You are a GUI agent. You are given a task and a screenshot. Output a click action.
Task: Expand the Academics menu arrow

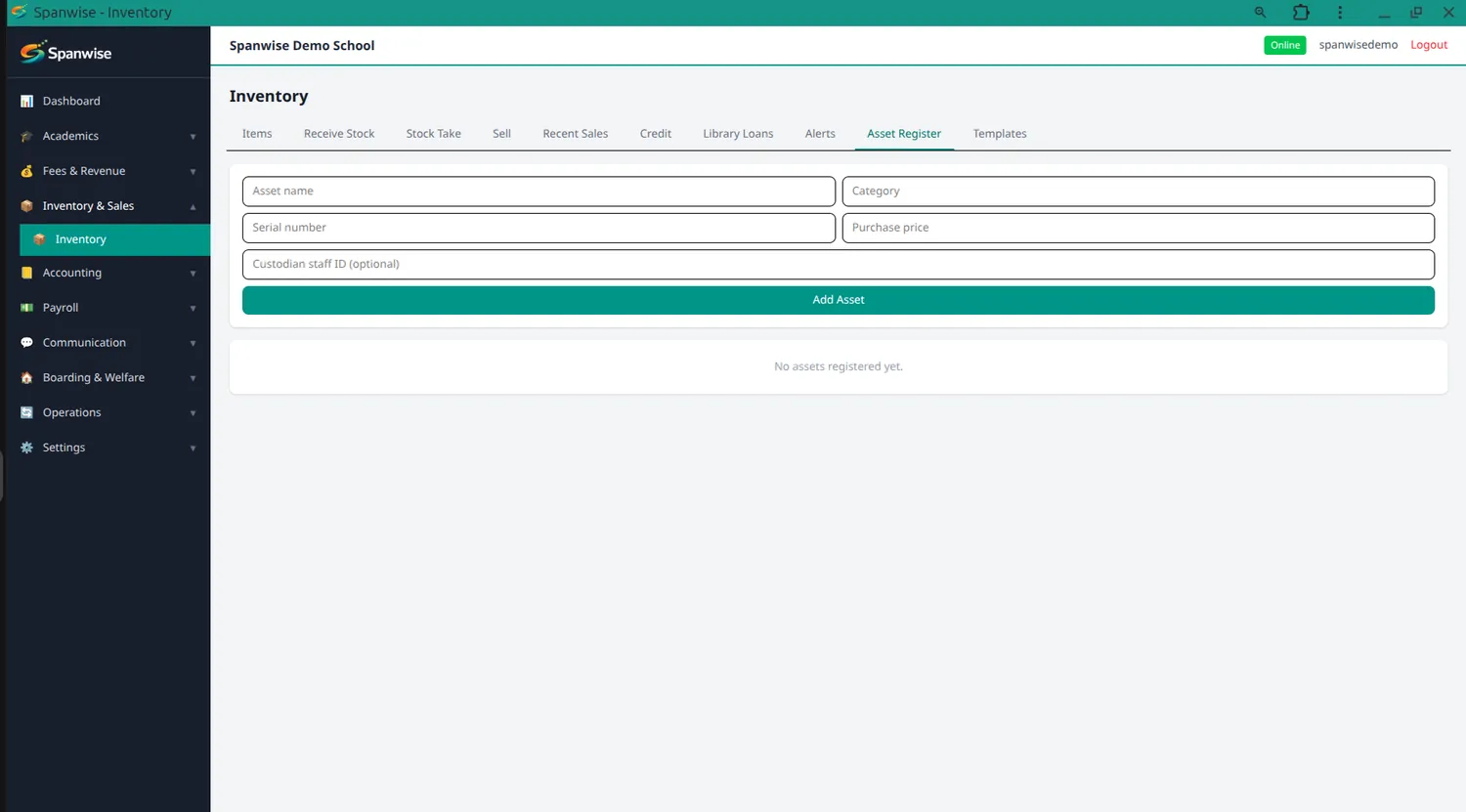(x=193, y=137)
